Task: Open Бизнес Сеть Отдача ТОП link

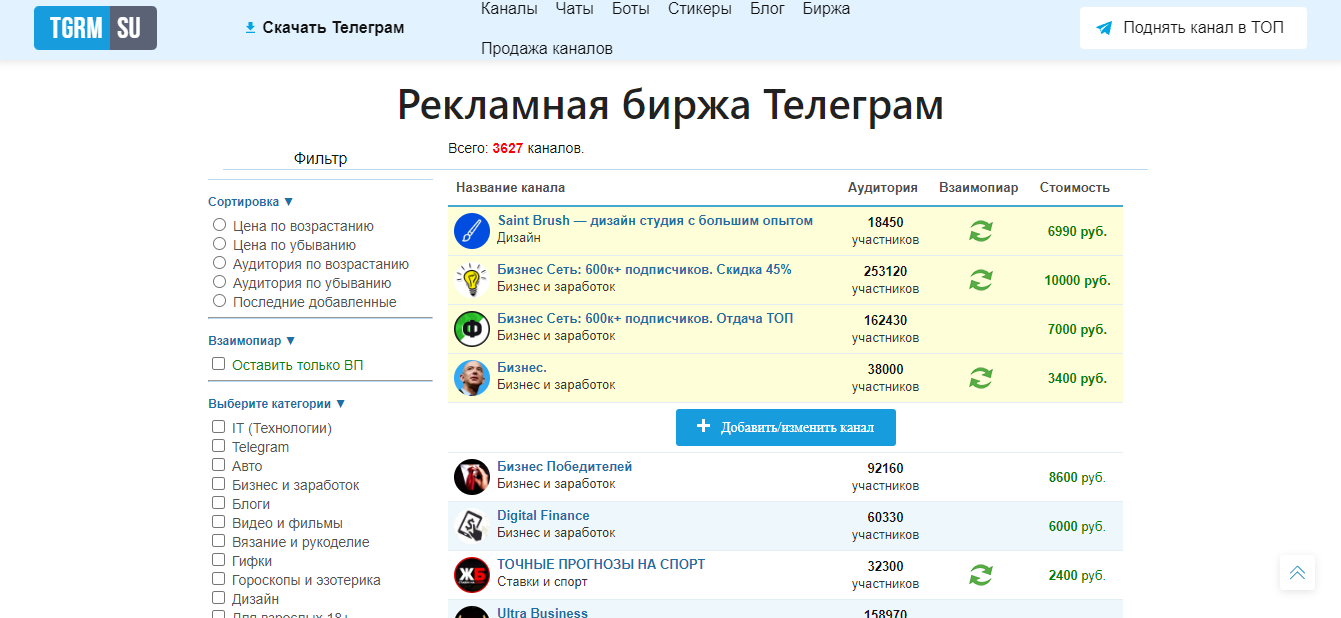Action: (645, 319)
